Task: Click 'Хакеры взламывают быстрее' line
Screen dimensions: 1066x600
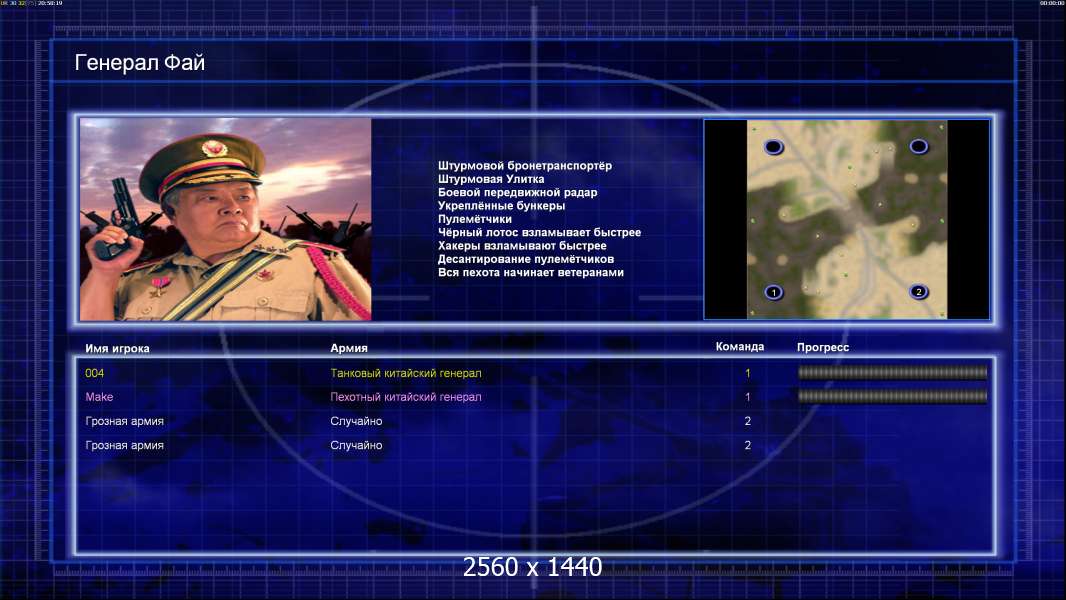Action: coord(522,245)
